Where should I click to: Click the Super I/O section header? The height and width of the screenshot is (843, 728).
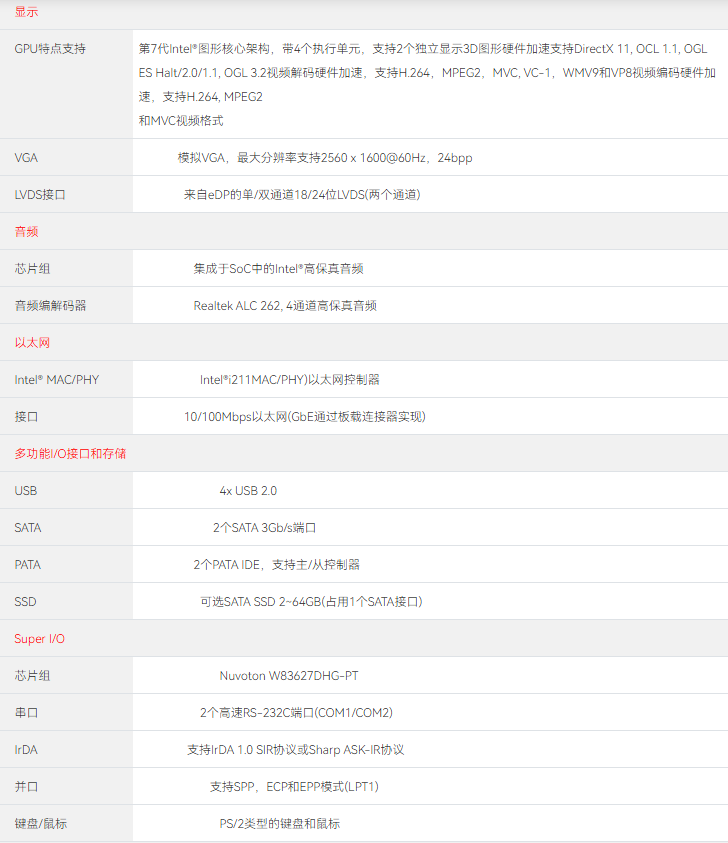click(x=39, y=639)
